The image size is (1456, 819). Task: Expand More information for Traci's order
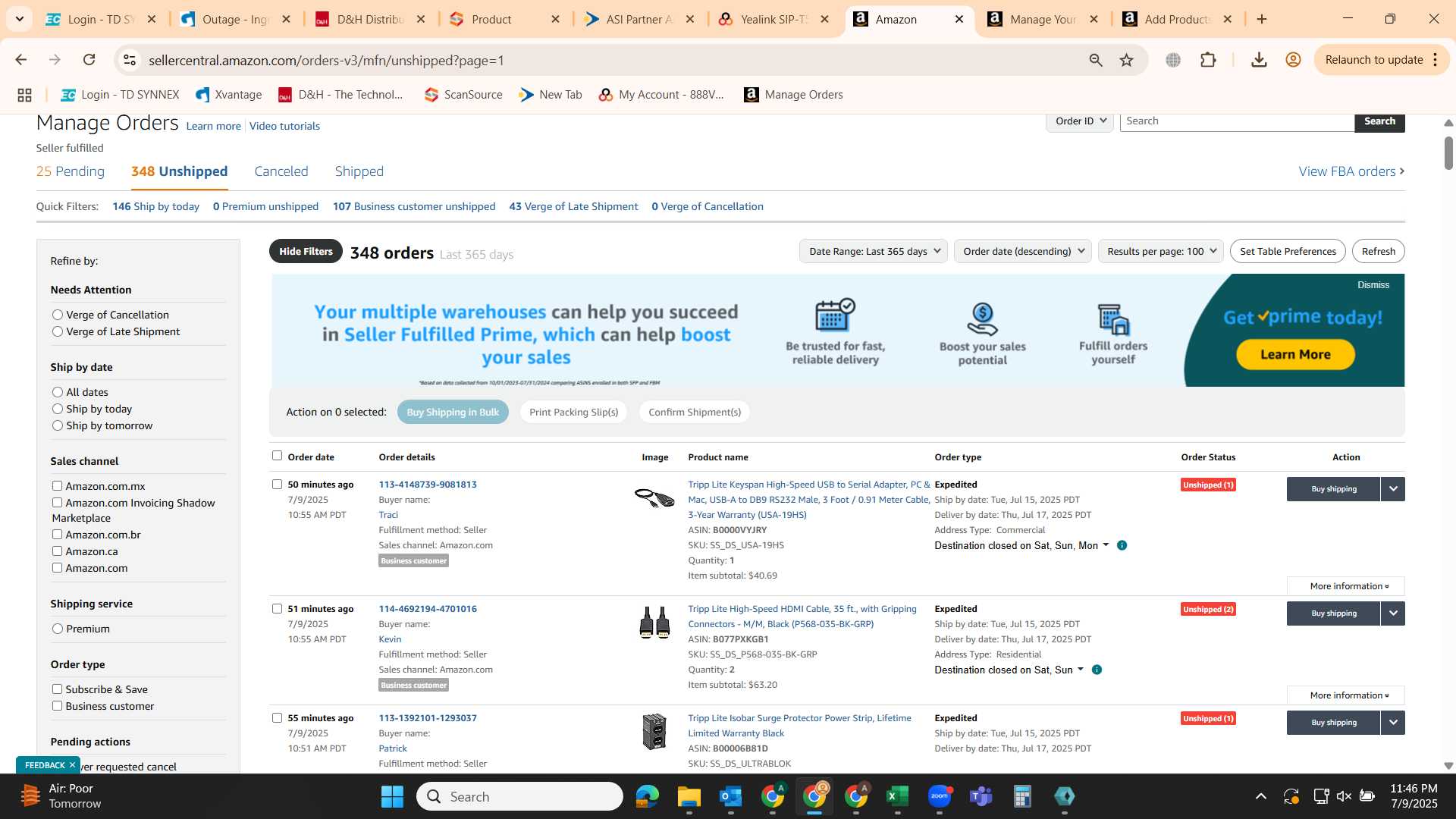point(1346,586)
